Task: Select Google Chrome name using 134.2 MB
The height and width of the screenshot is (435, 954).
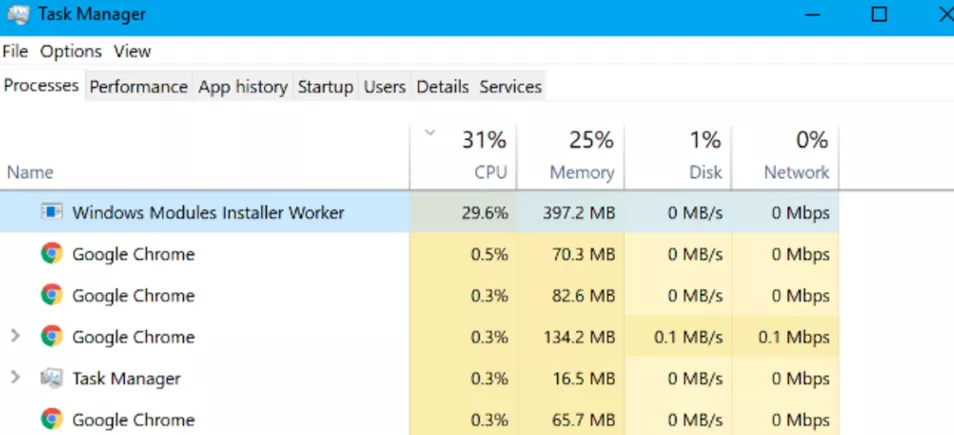Action: [133, 336]
